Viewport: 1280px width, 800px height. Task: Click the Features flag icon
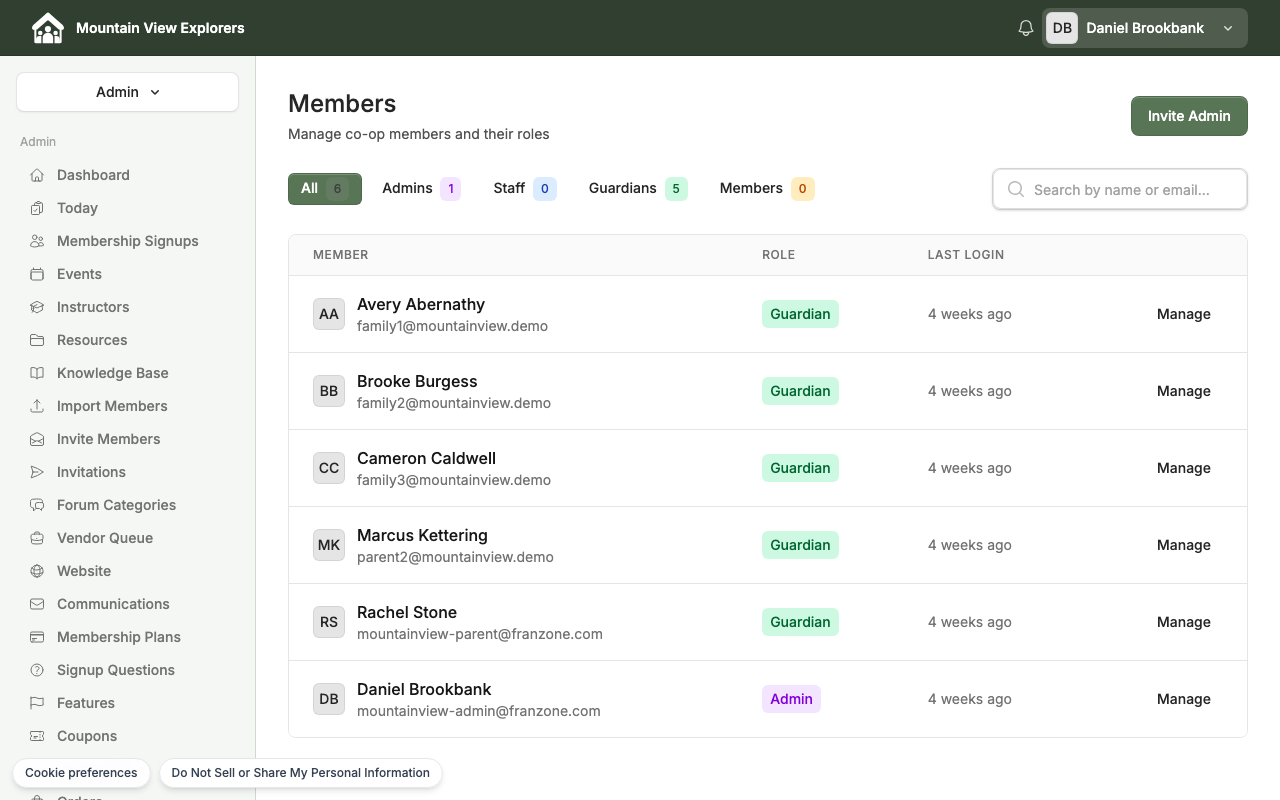pos(37,703)
